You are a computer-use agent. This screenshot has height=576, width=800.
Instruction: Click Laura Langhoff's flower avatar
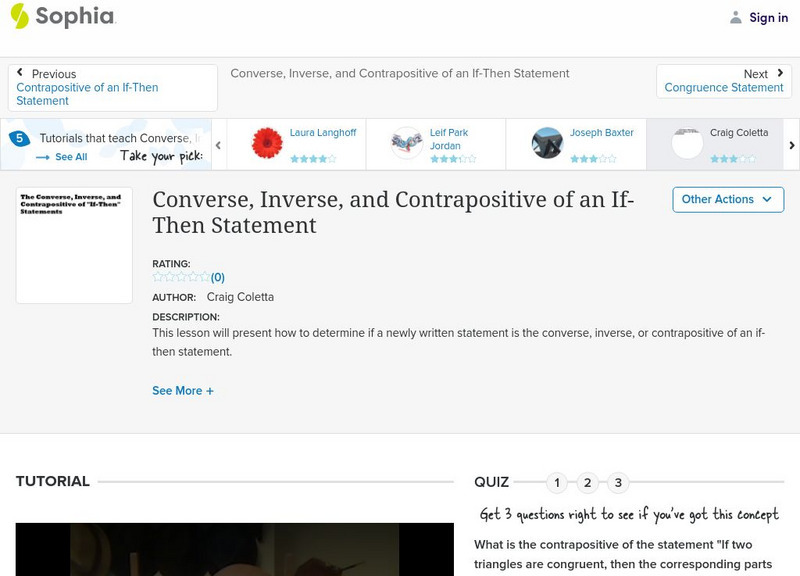pyautogui.click(x=266, y=141)
